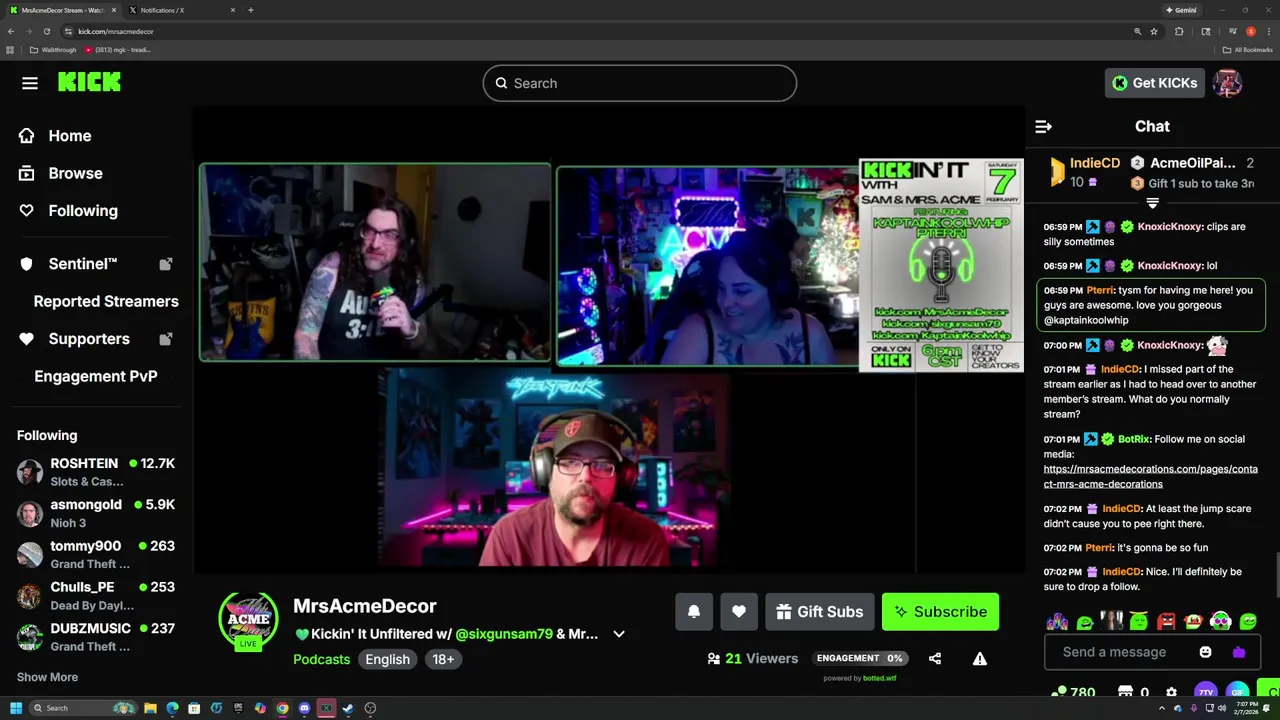The width and height of the screenshot is (1280, 720).
Task: Click Show More in Following list
Action: pos(47,677)
